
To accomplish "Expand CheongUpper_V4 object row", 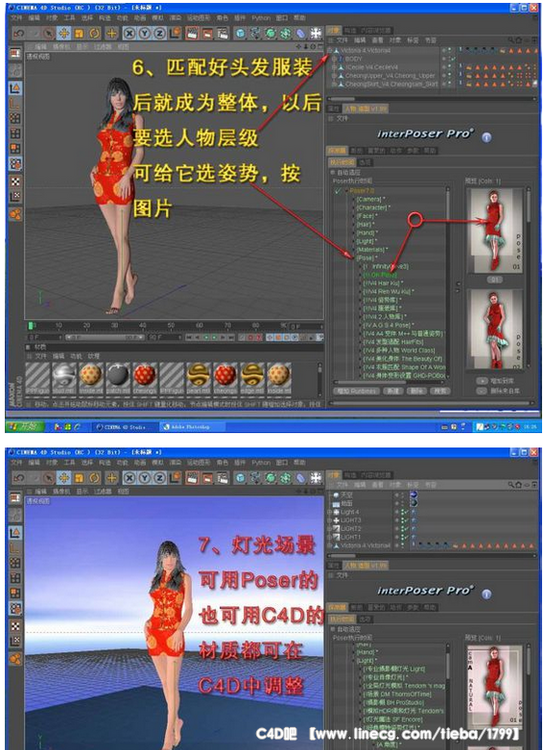I will [334, 76].
